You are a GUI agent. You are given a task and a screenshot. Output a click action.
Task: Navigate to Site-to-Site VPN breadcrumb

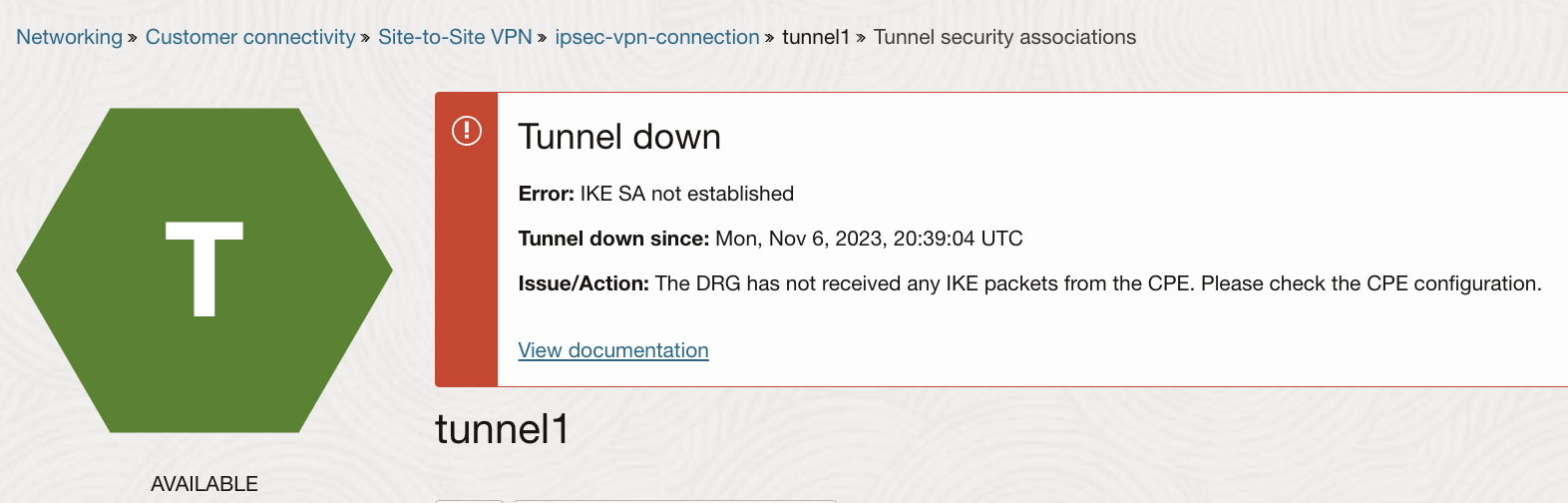[x=455, y=37]
